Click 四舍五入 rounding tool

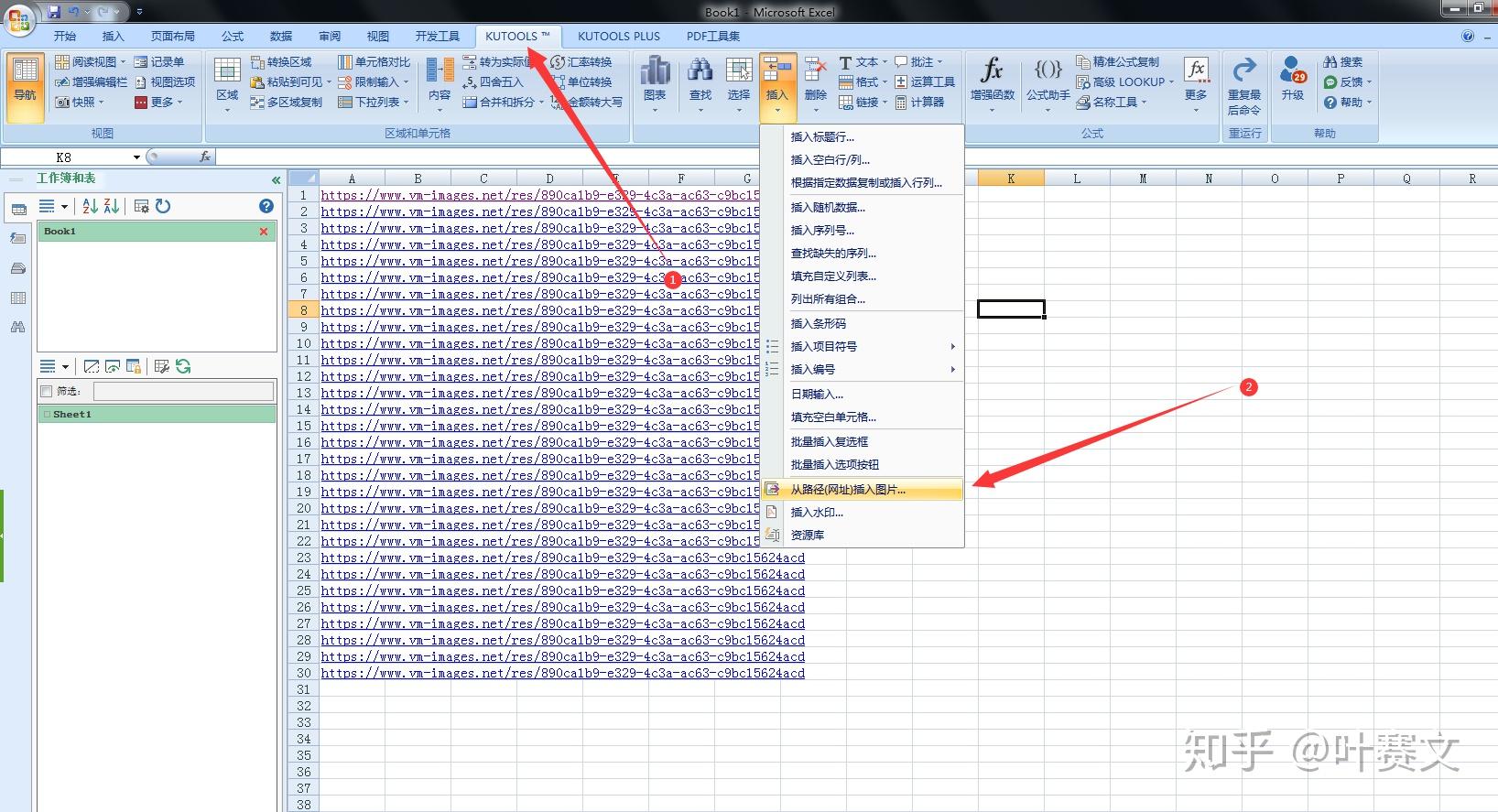point(493,81)
